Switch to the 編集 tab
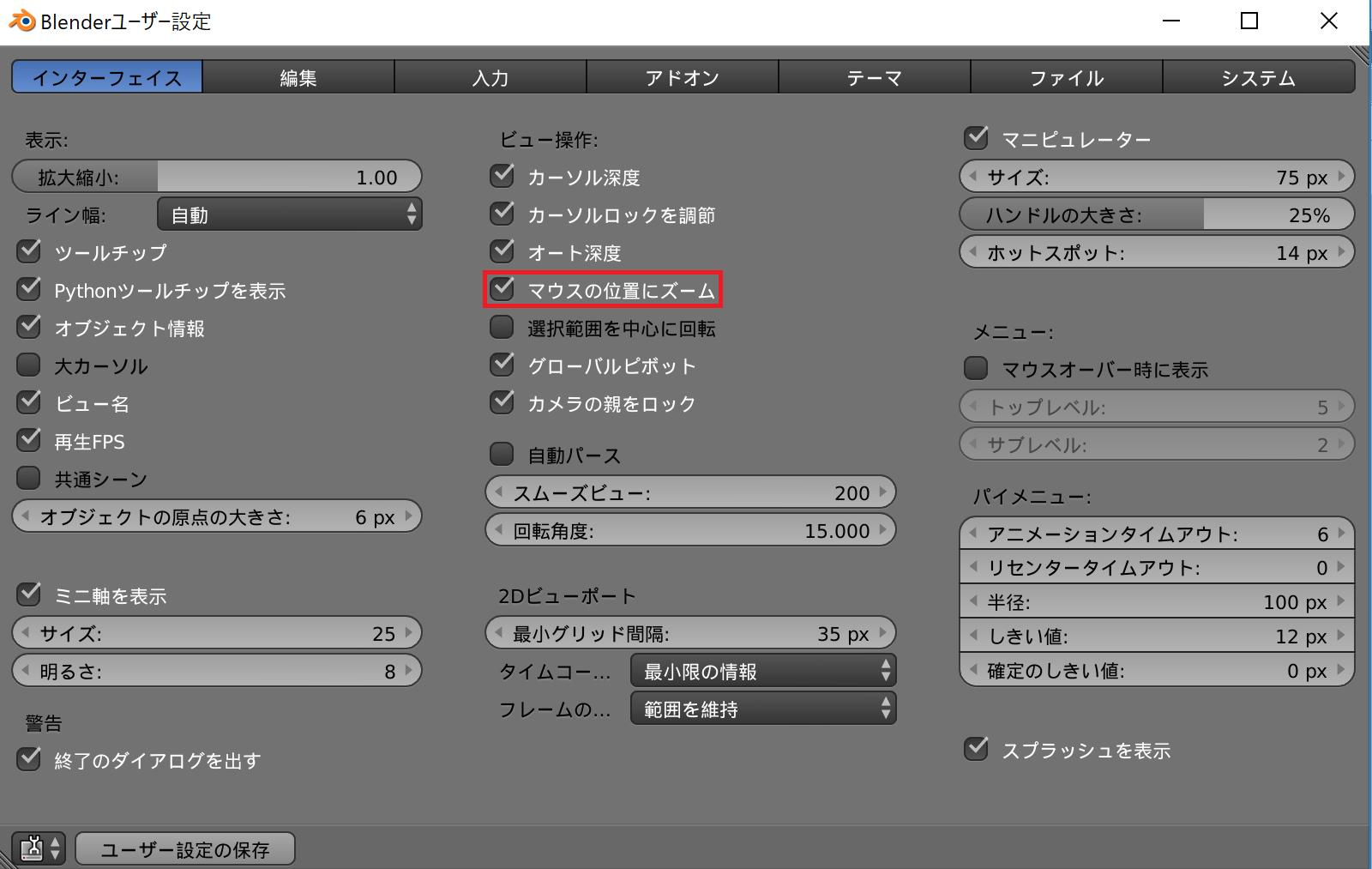This screenshot has height=869, width=1372. 298,77
